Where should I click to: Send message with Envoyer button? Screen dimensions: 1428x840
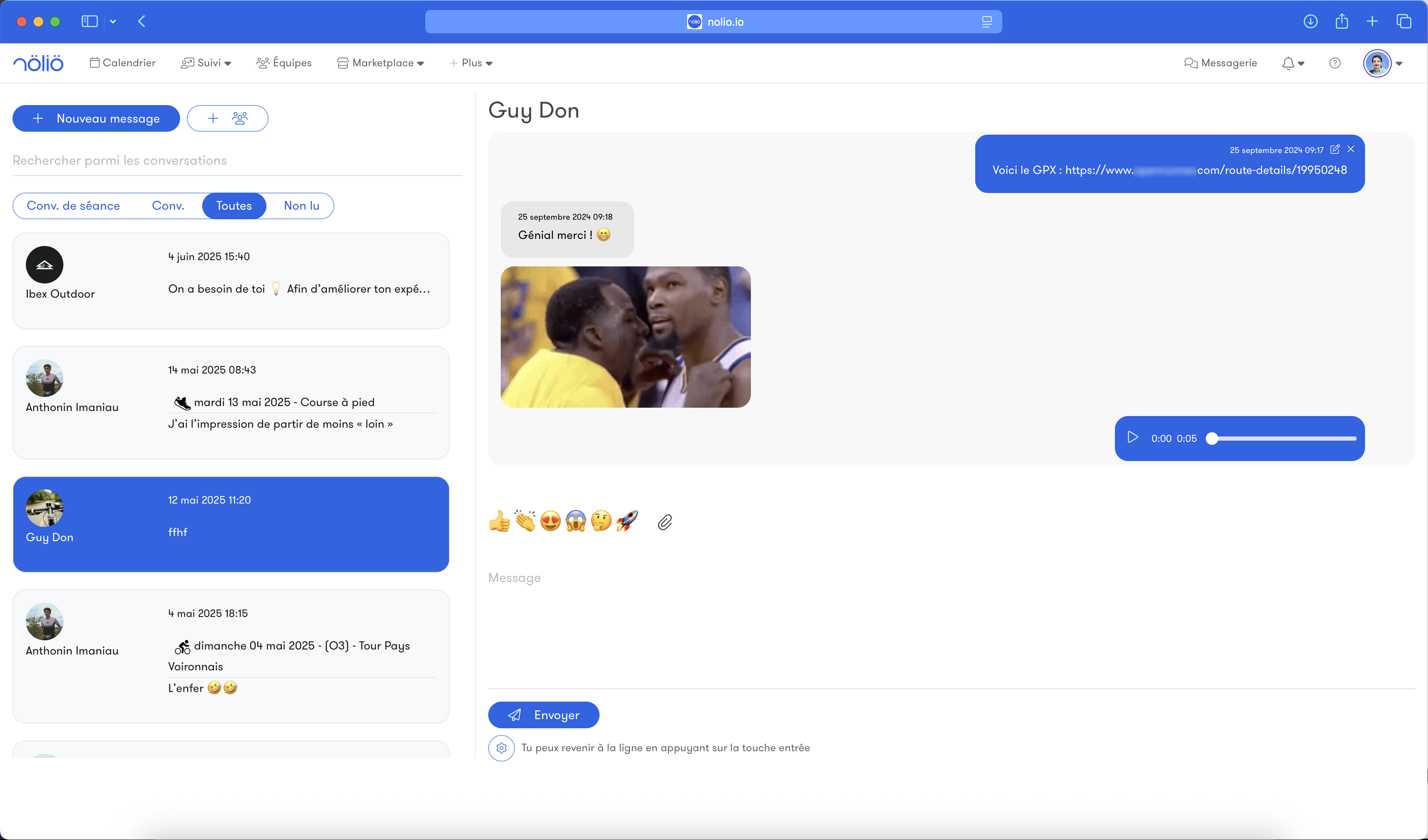543,715
